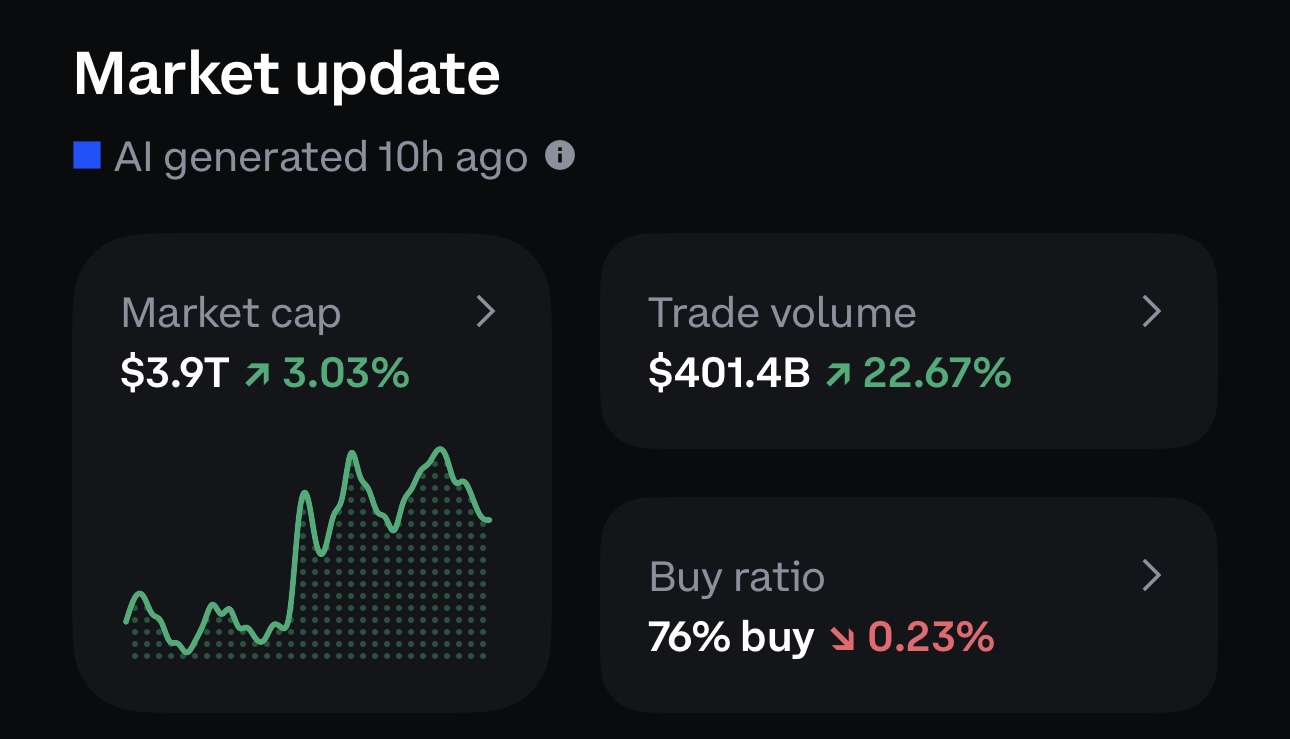The height and width of the screenshot is (739, 1290).
Task: Expand the Market cap card chevron
Action: coord(486,312)
